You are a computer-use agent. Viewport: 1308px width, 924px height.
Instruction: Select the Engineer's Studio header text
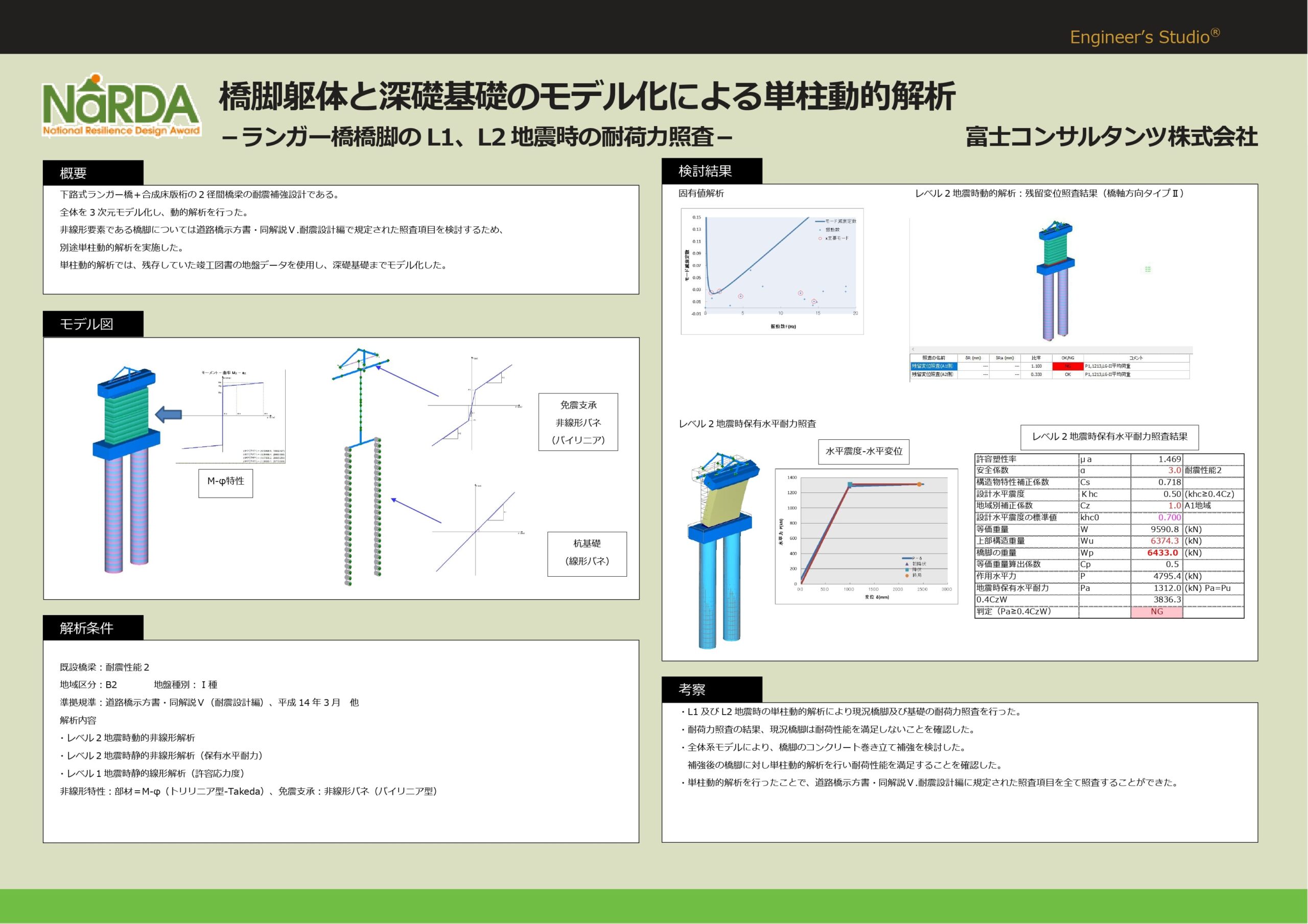coord(1144,36)
